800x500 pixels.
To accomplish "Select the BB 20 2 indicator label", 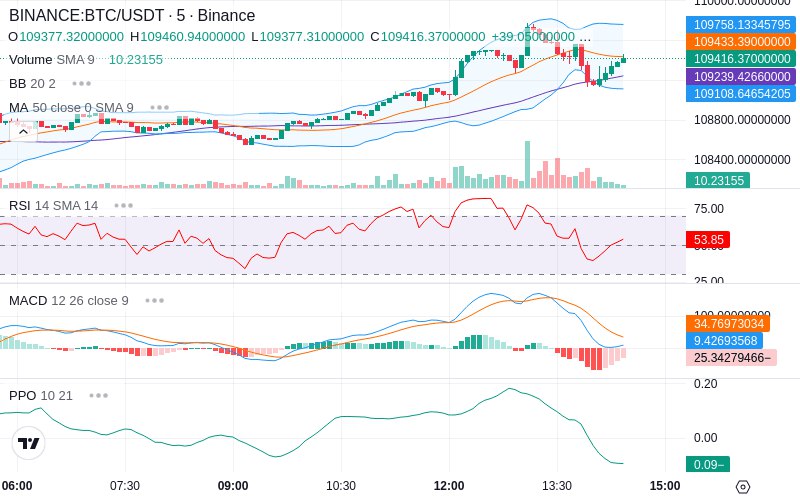I will [x=32, y=83].
